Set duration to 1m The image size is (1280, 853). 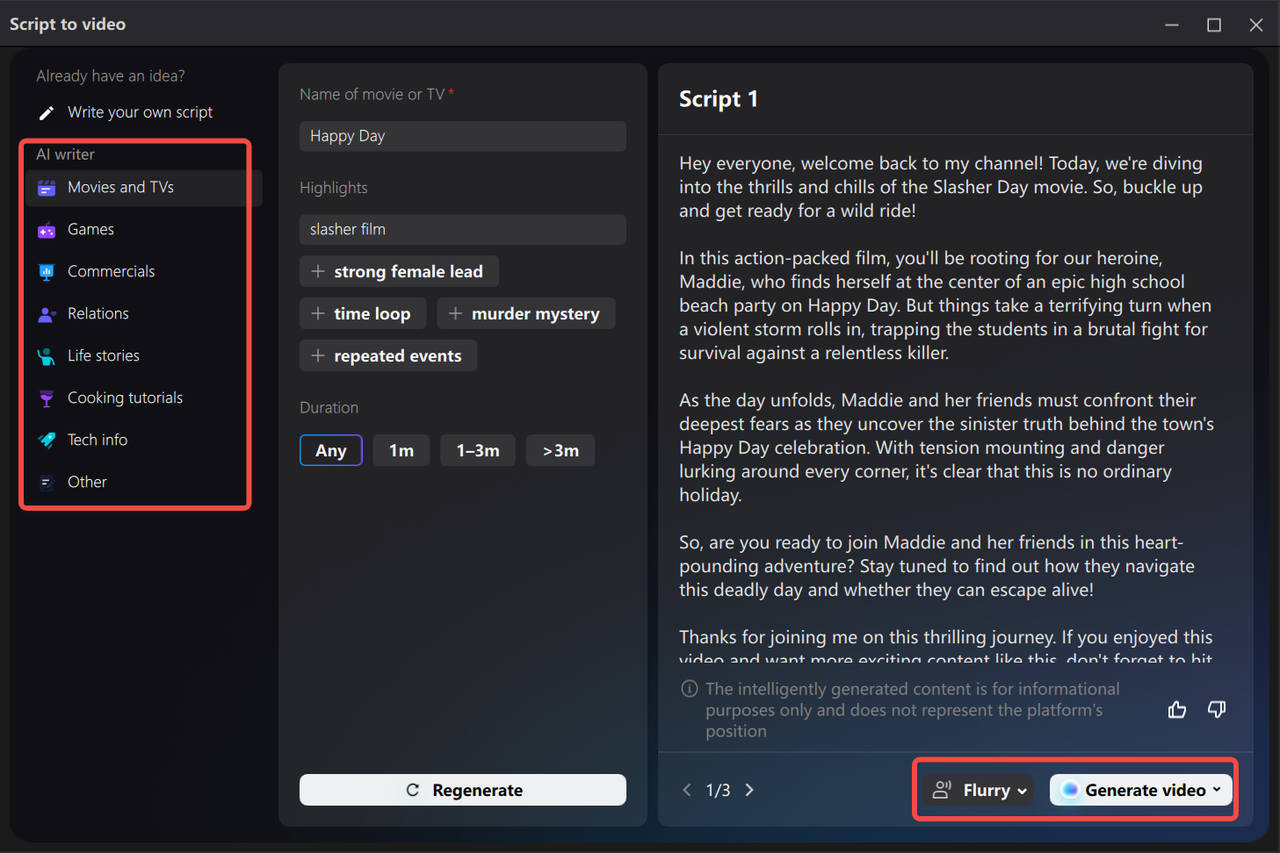pos(401,450)
